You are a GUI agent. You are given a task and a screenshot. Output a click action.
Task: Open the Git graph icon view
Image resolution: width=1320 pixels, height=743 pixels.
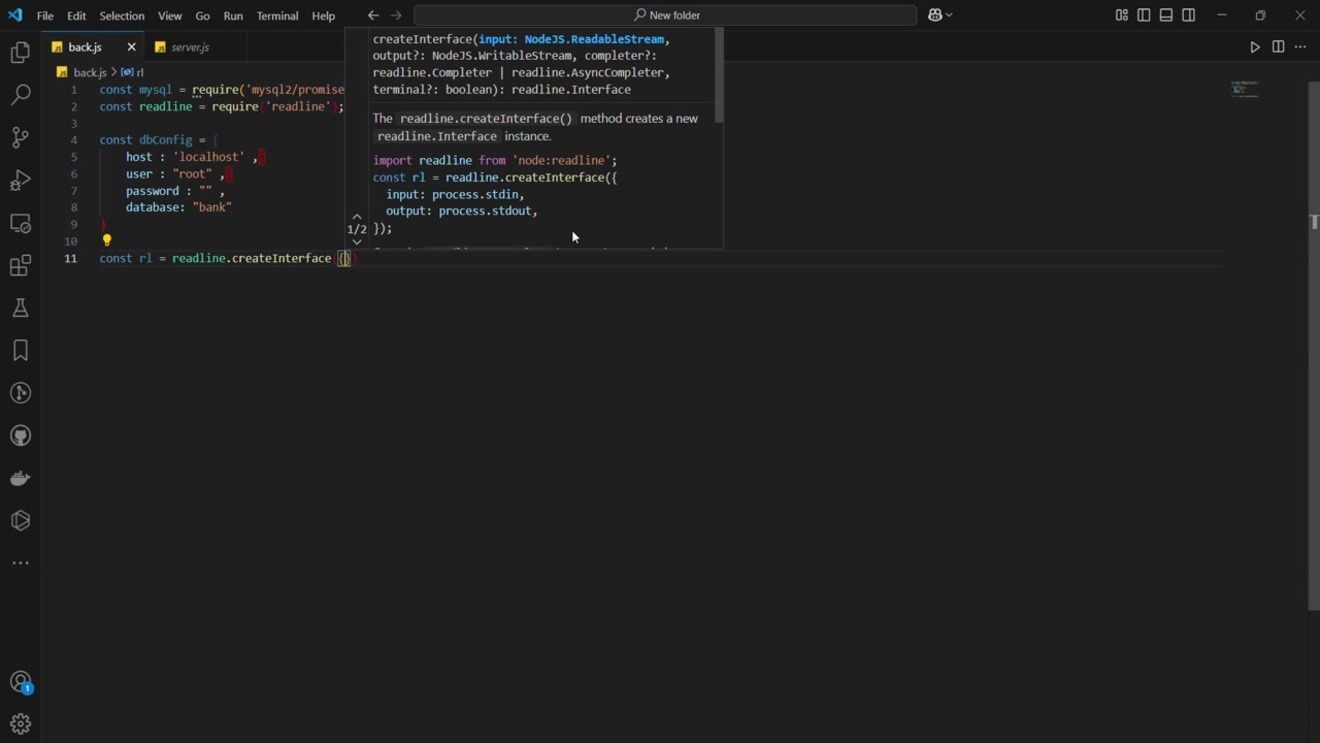(20, 393)
